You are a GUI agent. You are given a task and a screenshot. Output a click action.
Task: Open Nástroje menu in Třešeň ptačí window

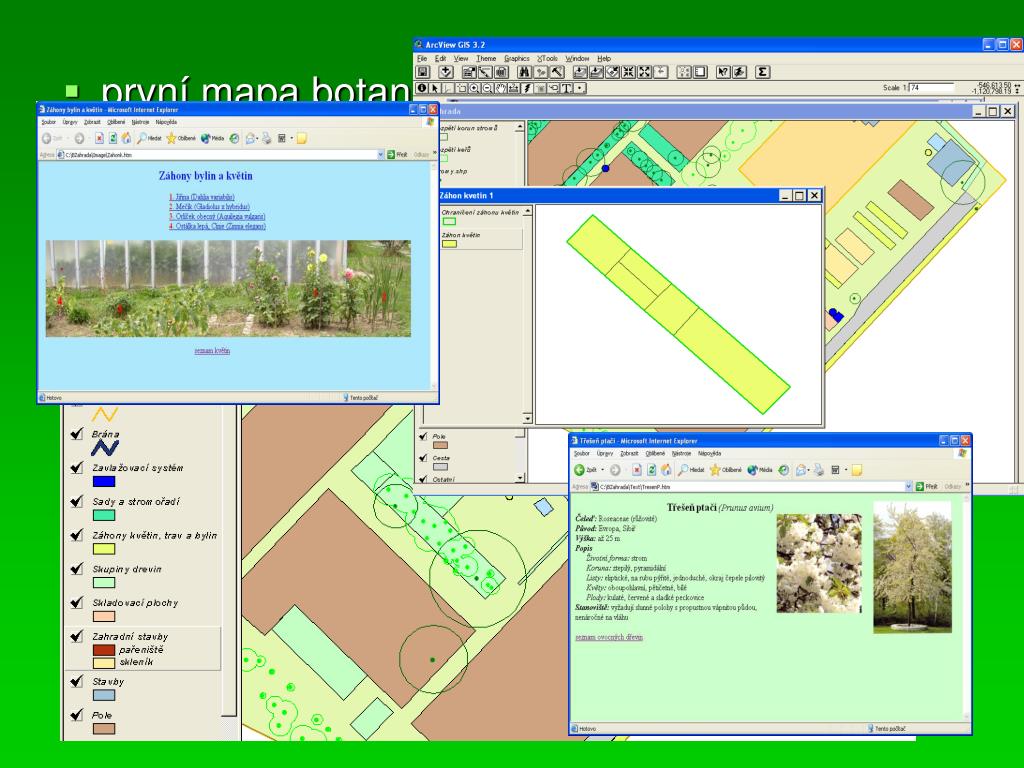pos(681,453)
